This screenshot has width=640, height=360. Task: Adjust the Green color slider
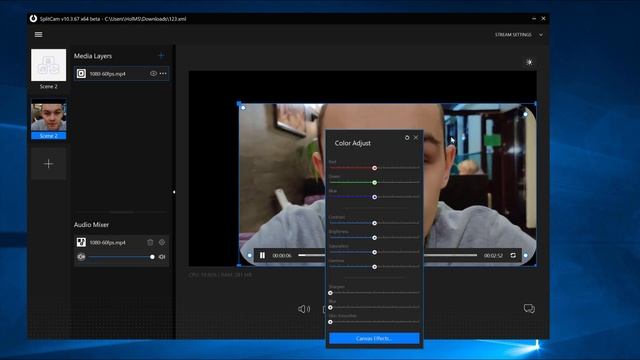click(x=374, y=182)
